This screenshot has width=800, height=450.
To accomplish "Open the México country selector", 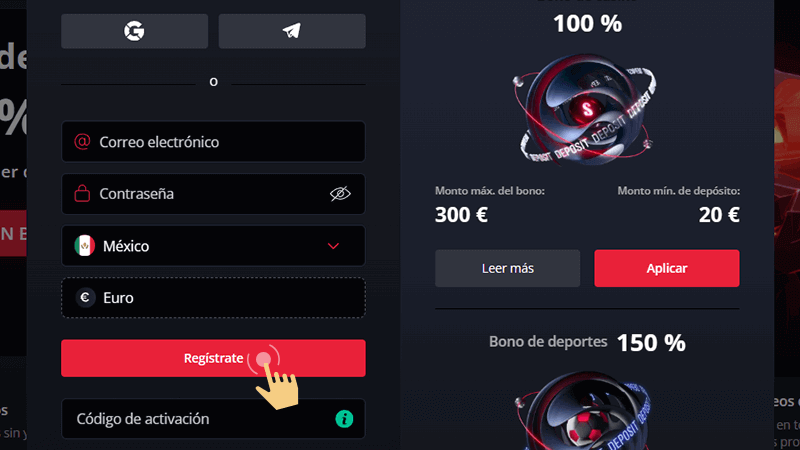I will [213, 246].
